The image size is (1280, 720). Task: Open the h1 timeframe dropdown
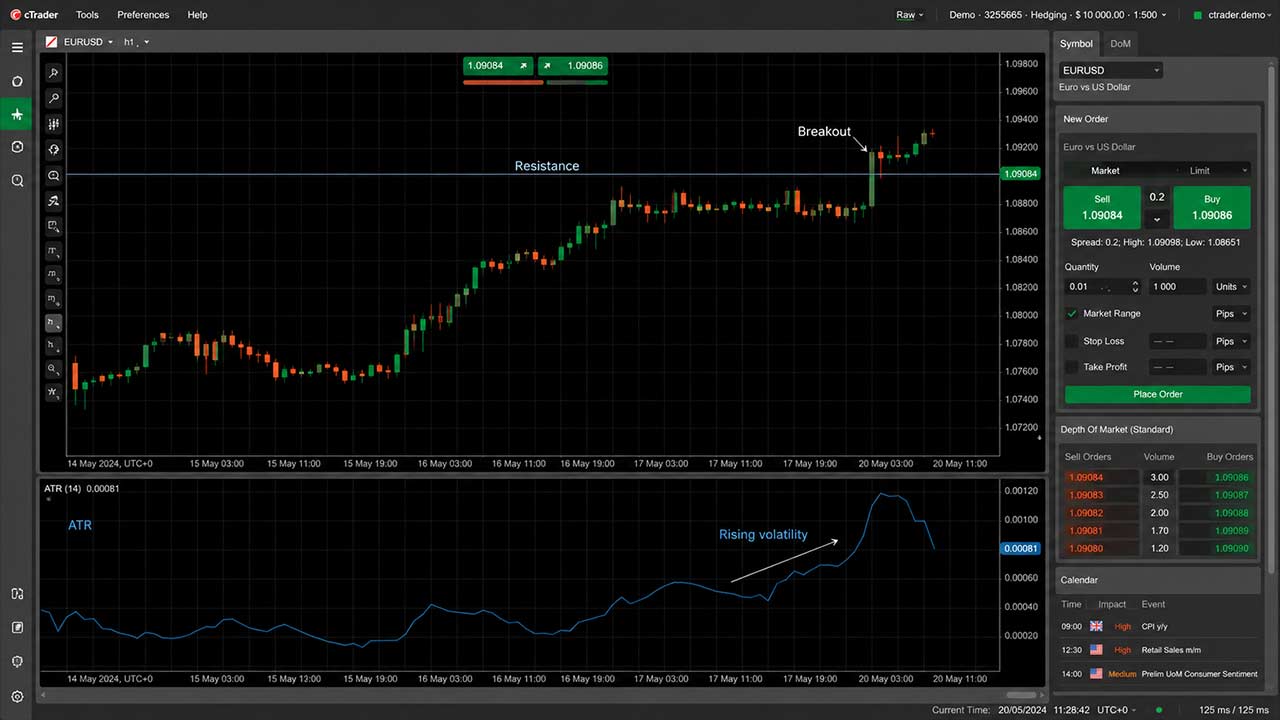[136, 42]
